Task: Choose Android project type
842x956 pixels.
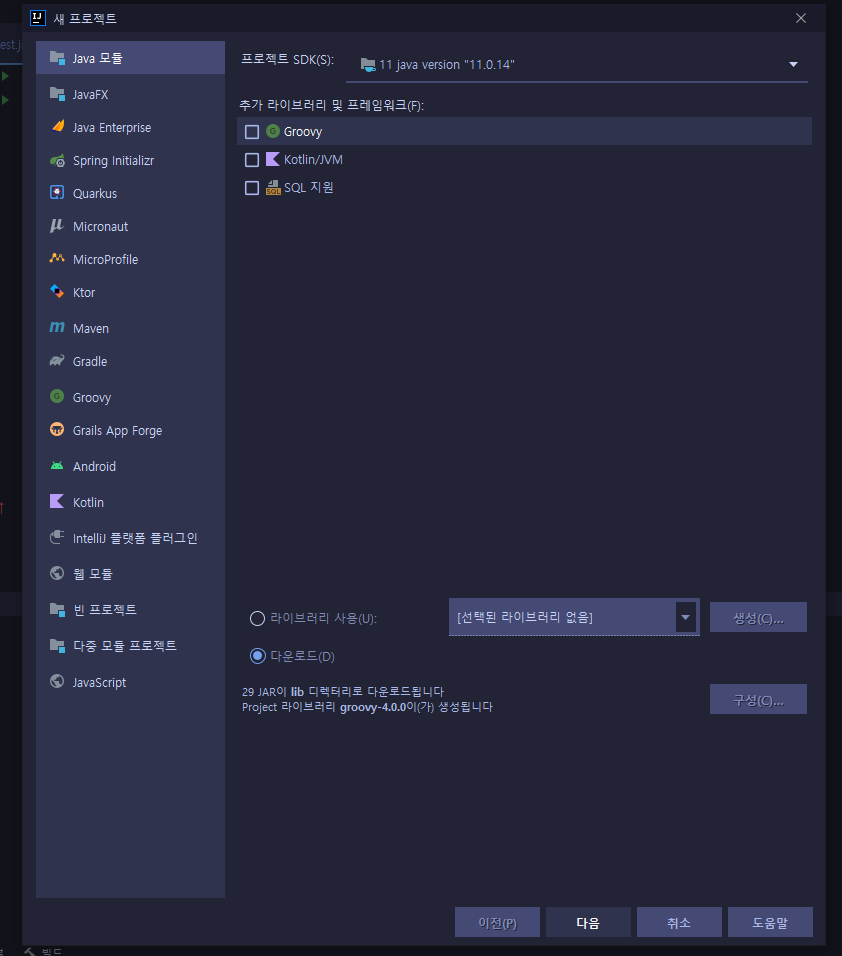Action: pyautogui.click(x=130, y=466)
